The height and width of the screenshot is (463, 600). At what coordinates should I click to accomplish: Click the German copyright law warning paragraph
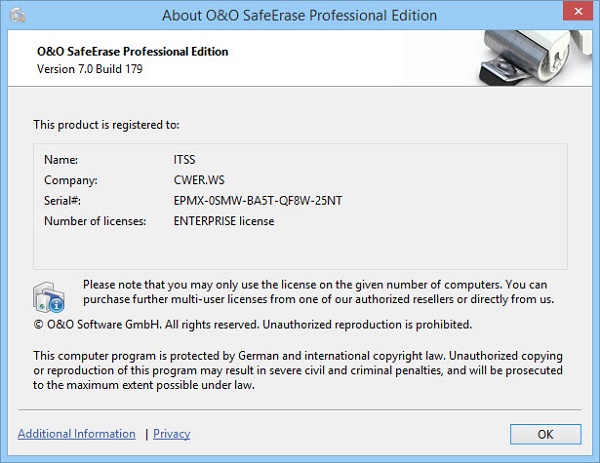[299, 370]
